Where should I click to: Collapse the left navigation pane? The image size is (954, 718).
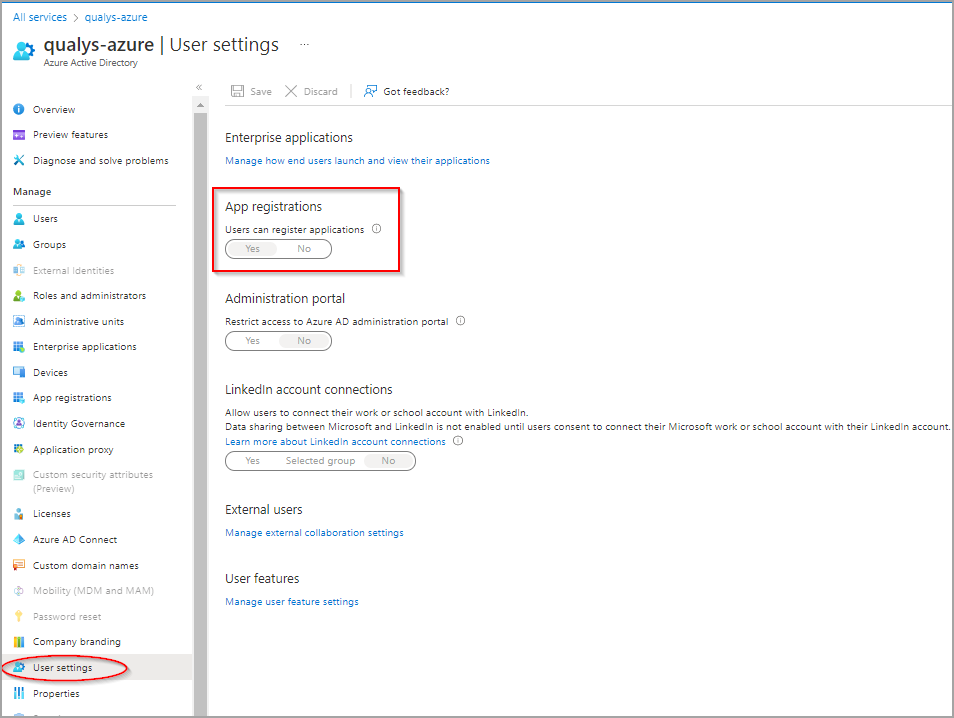(x=199, y=88)
